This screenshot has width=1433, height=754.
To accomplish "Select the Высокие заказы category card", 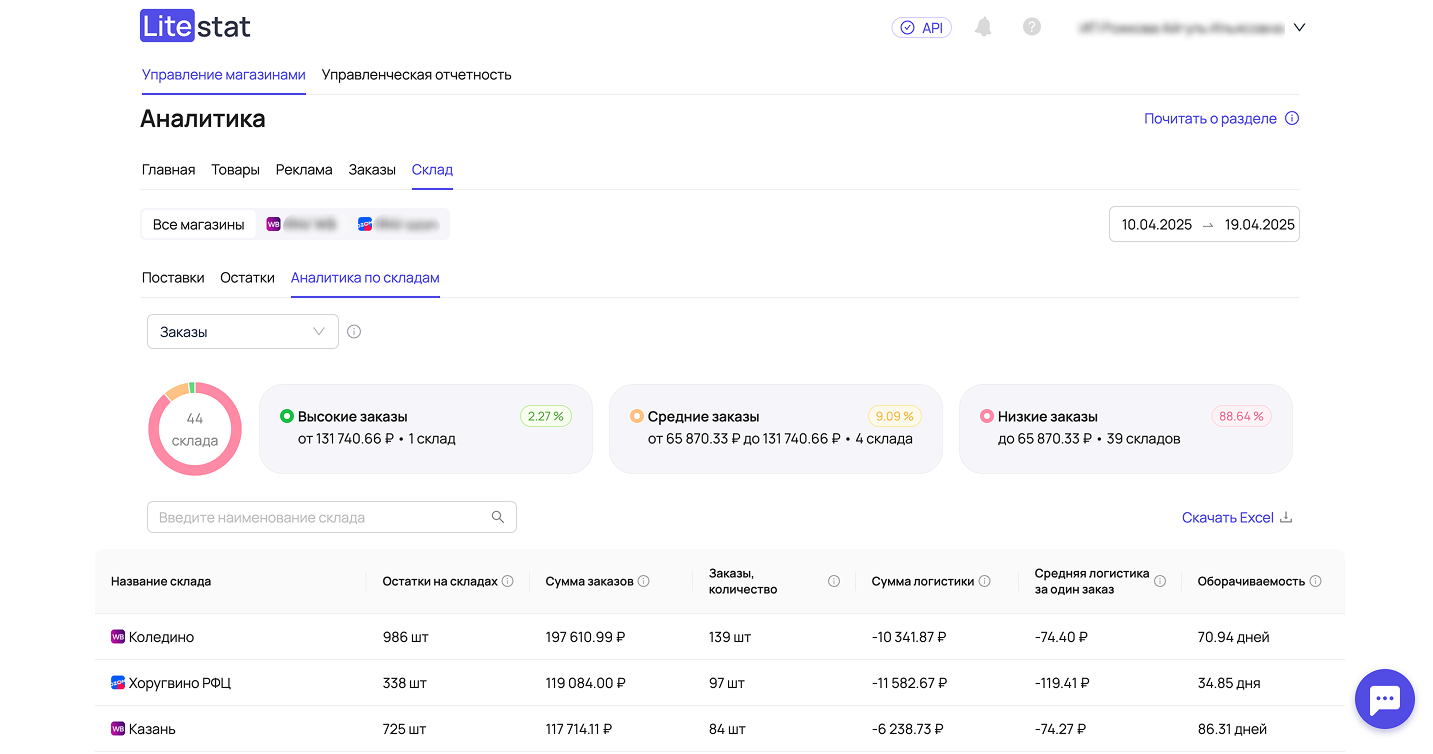I will [x=425, y=428].
